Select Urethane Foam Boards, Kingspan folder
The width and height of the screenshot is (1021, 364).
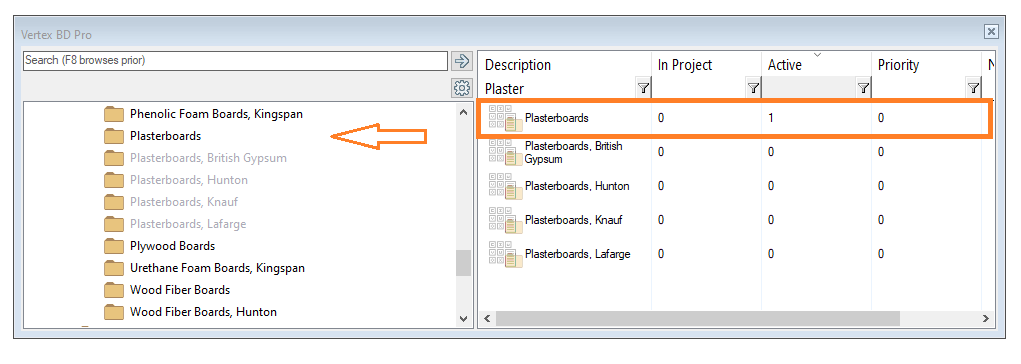click(217, 268)
